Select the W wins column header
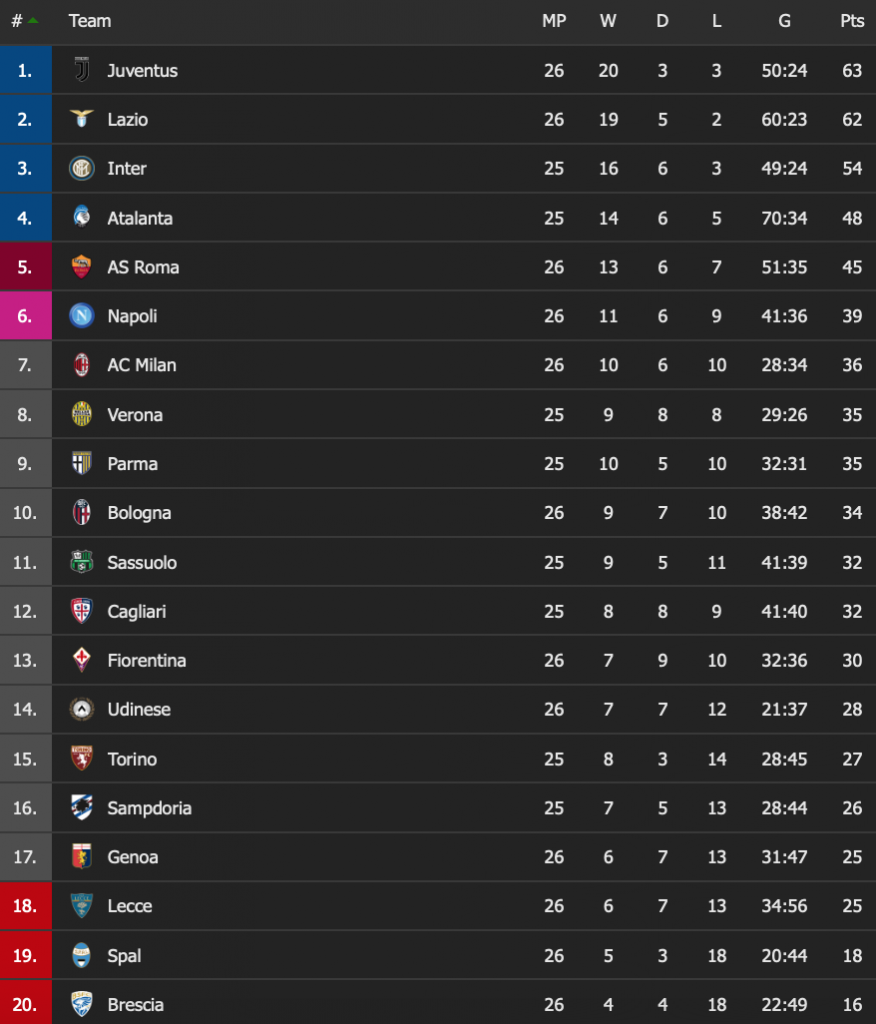876x1024 pixels. (x=608, y=21)
